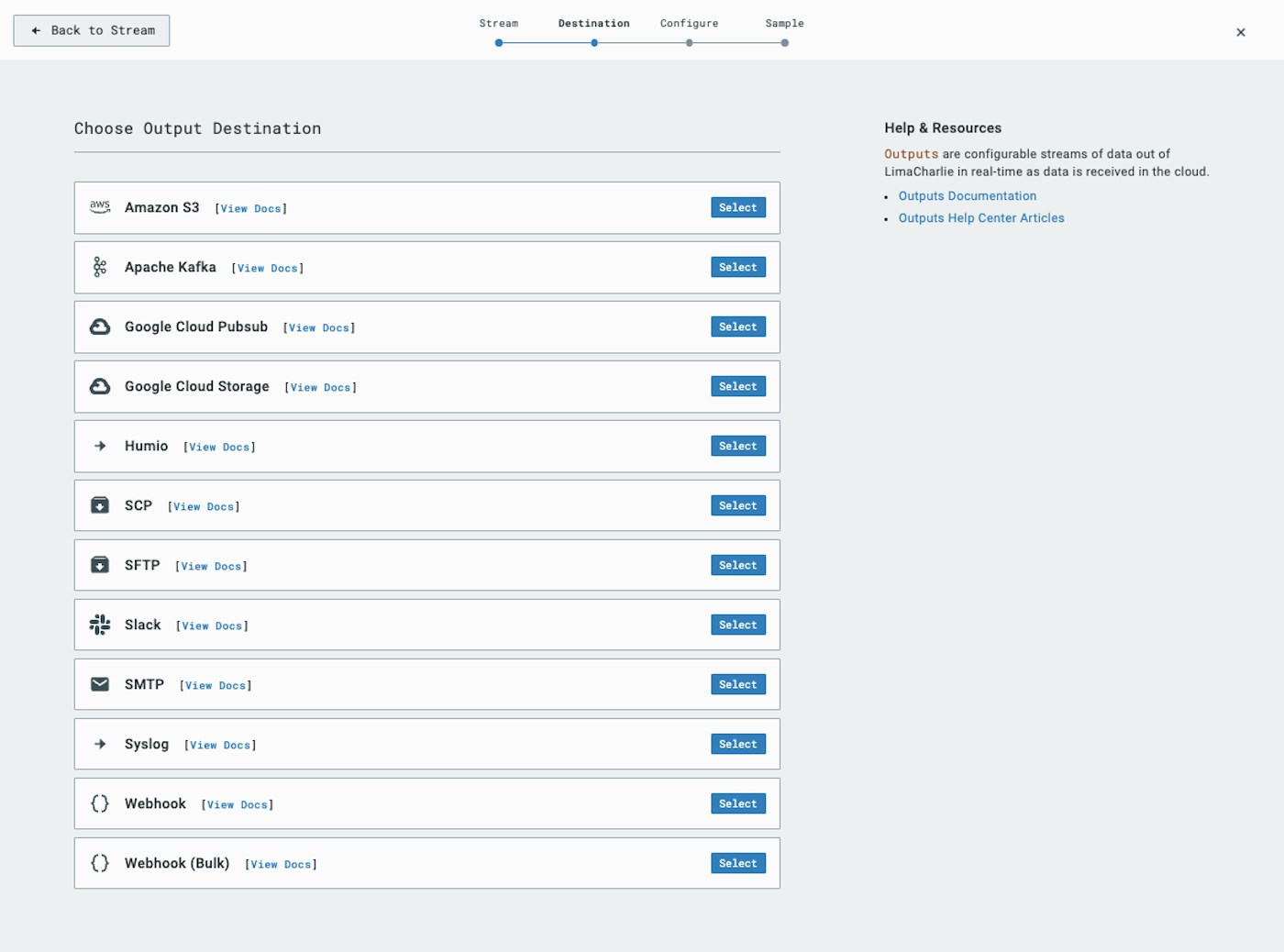Click the Google Cloud Storage cloud icon
Viewport: 1284px width, 952px height.
point(100,386)
